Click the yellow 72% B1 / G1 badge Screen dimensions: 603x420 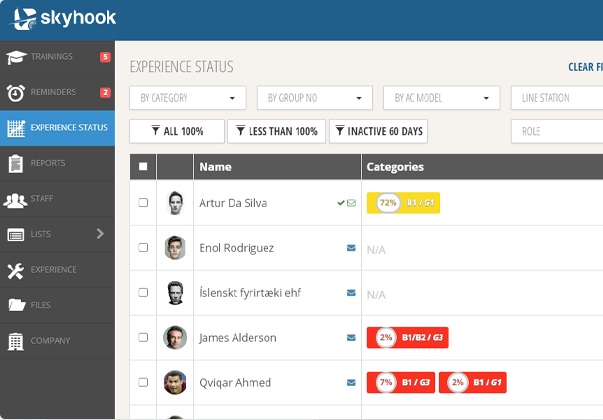point(403,203)
